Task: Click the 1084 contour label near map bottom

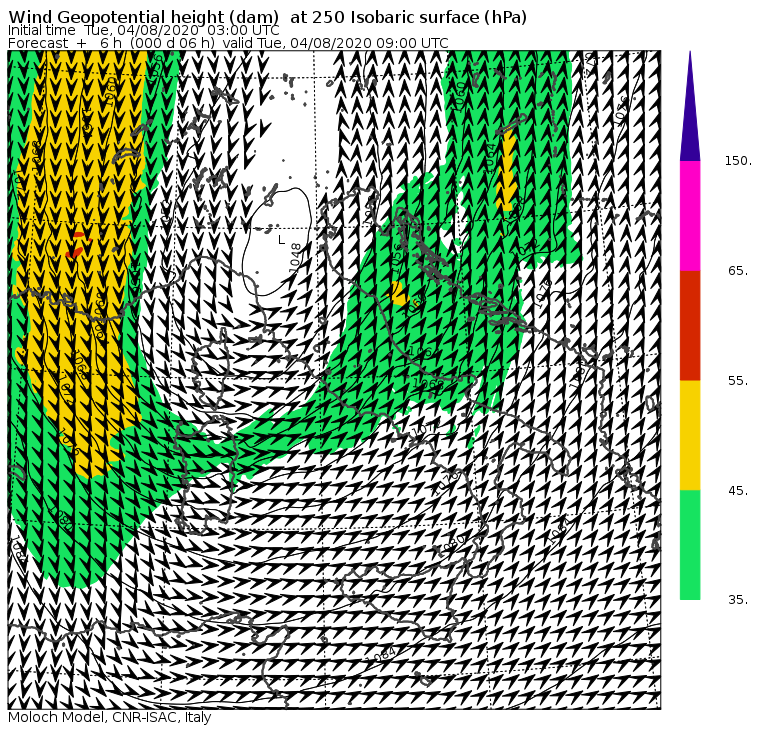Action: click(381, 655)
